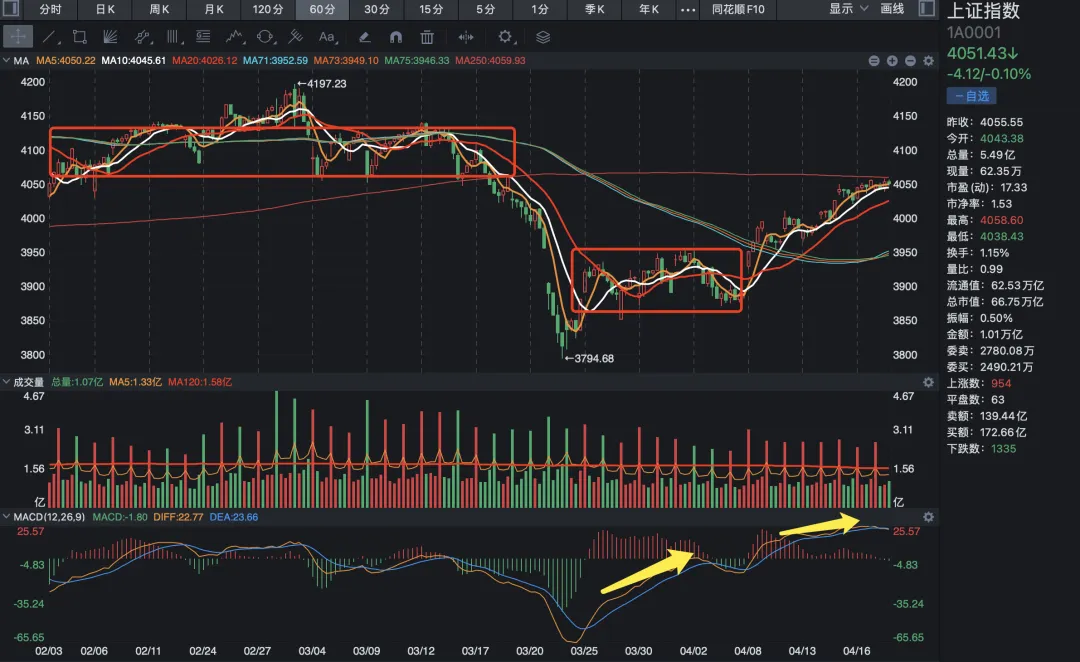Viewport: 1080px width, 662px height.
Task: Click the MA250:4059.93 indicator label
Action: point(490,61)
